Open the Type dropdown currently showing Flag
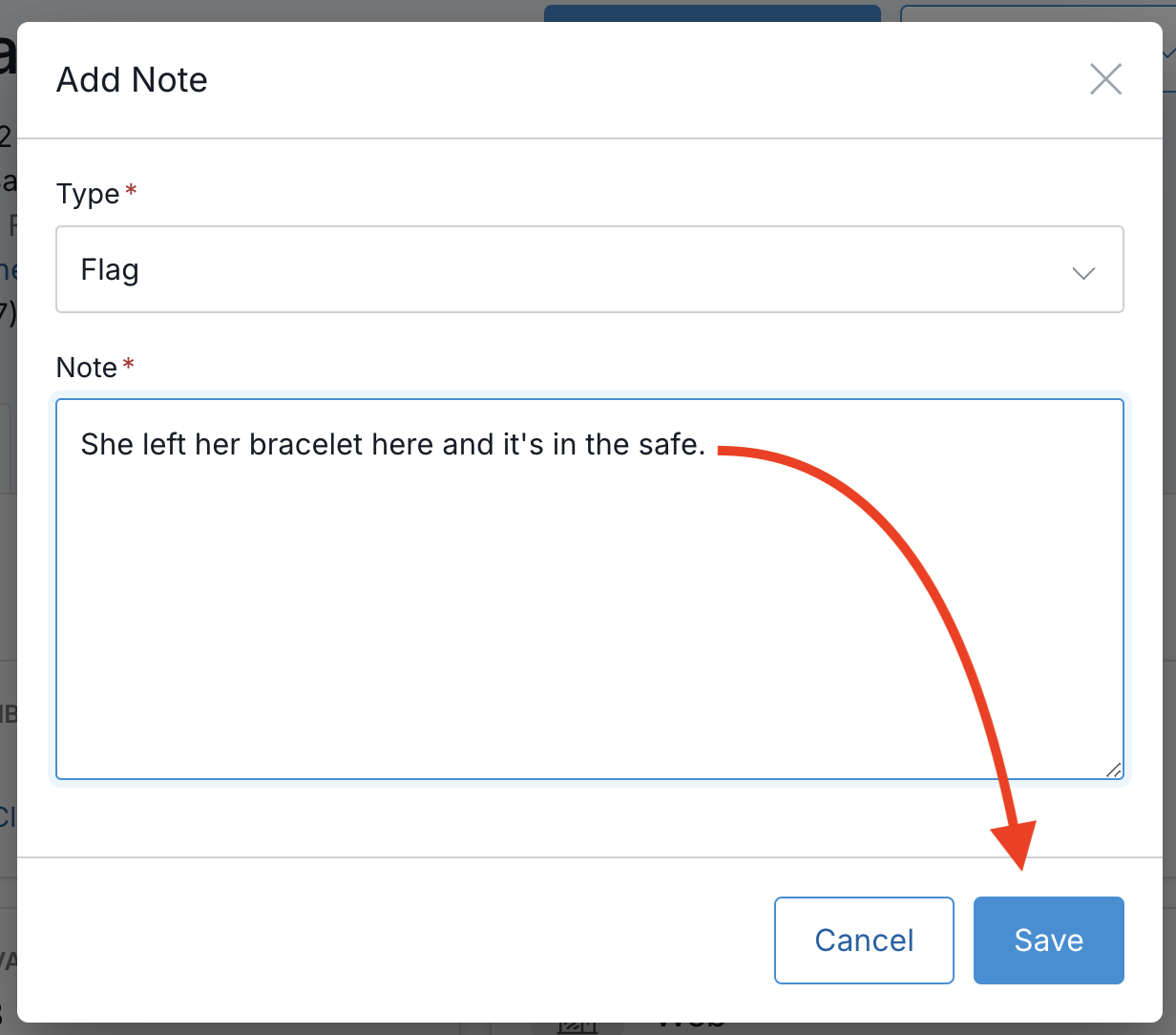Viewport: 1176px width, 1035px height. point(590,269)
